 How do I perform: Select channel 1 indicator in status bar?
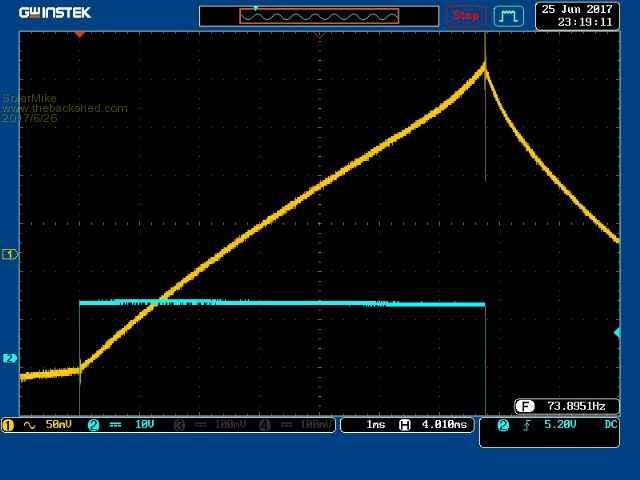point(9,425)
